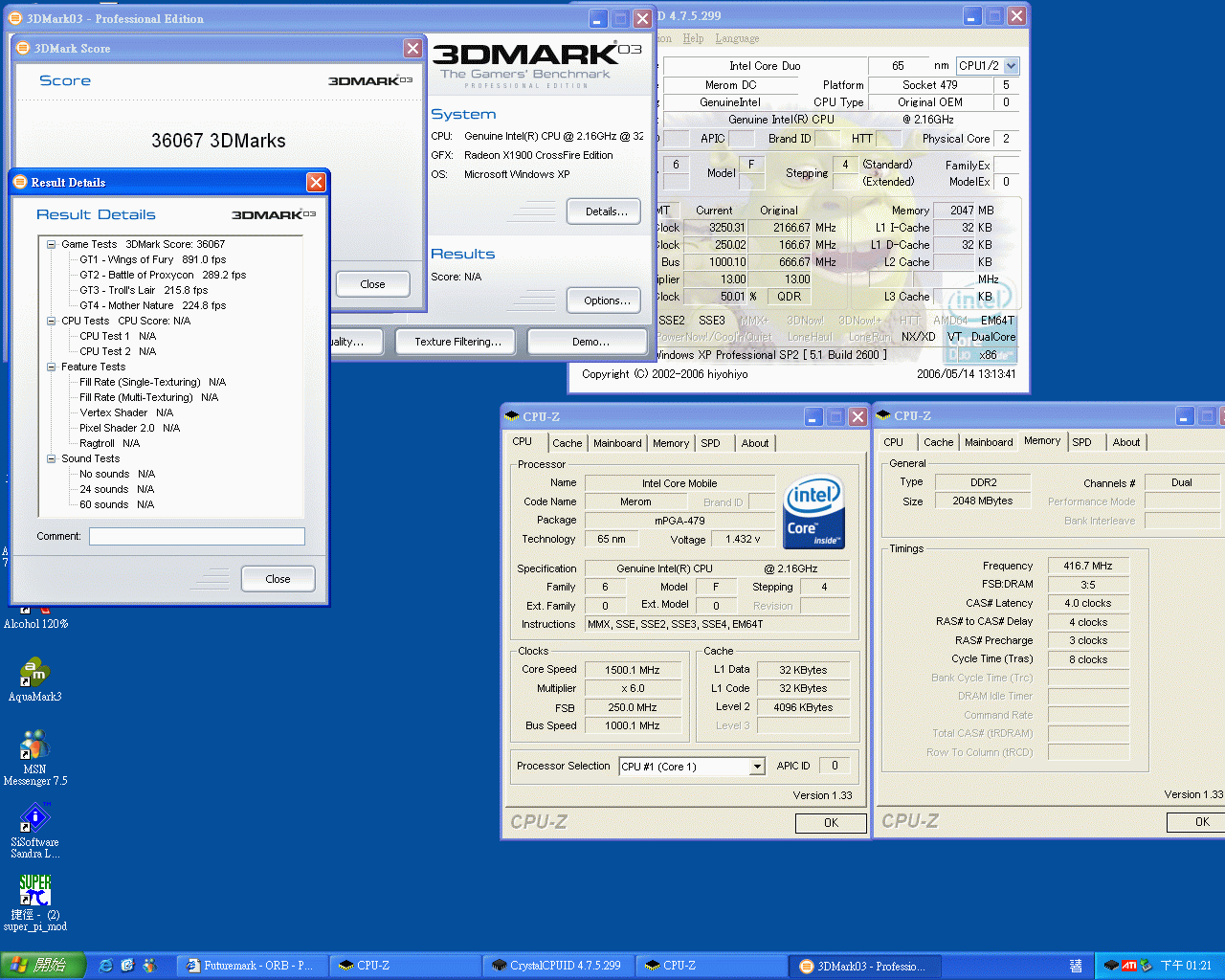Open About tab in left CPU-Z window
The image size is (1225, 980).
point(755,443)
